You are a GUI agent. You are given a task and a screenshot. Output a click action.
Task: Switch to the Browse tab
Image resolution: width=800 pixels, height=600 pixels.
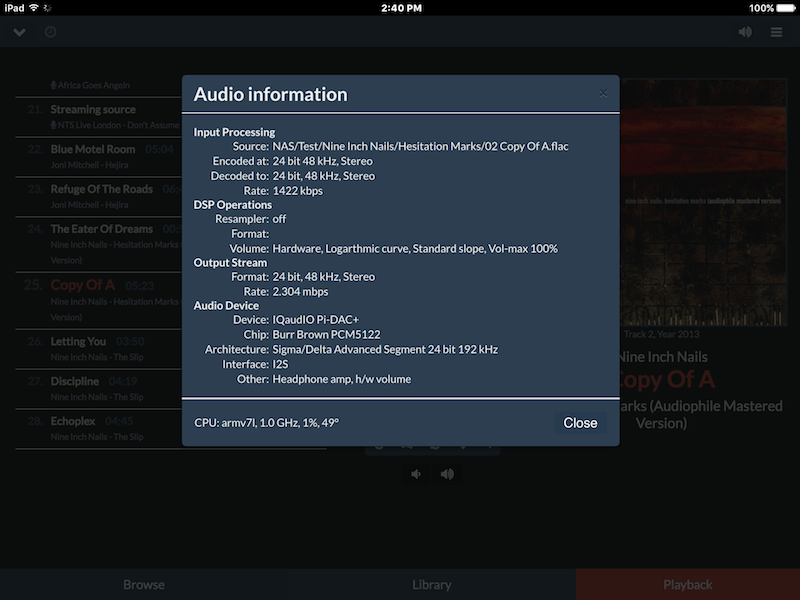[144, 584]
